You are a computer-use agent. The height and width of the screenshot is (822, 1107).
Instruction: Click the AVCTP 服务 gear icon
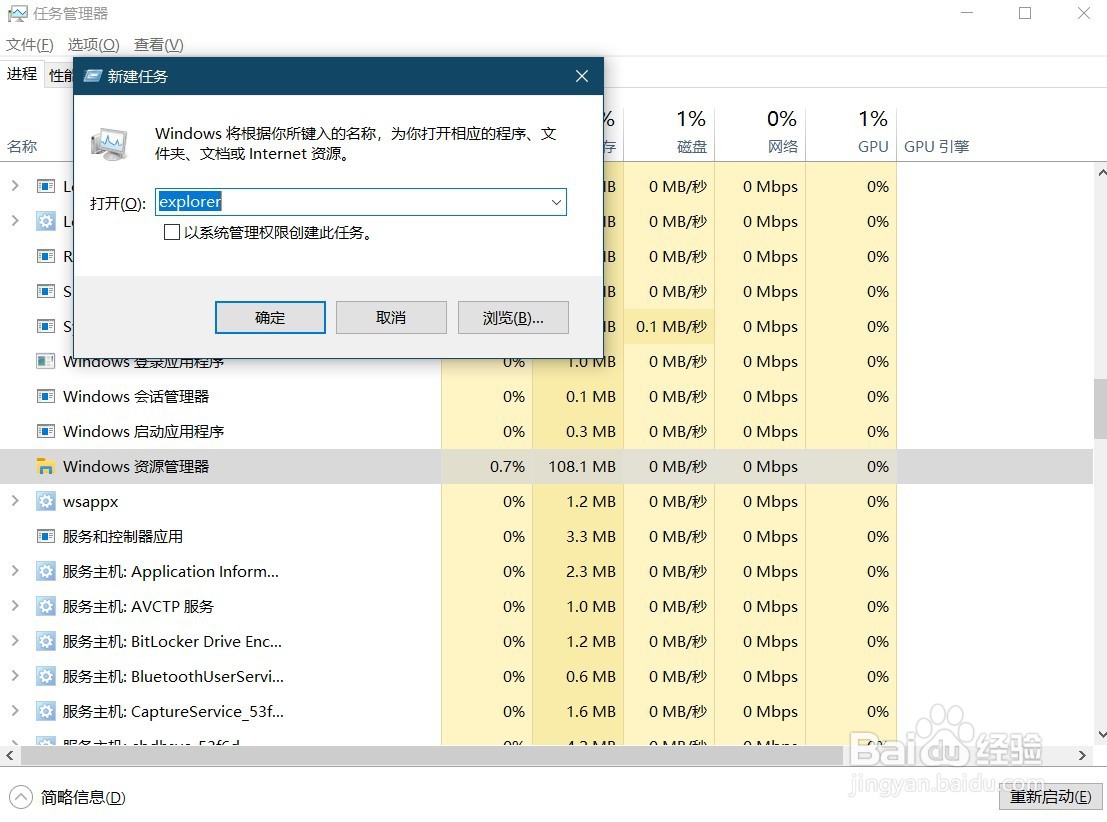(x=46, y=607)
